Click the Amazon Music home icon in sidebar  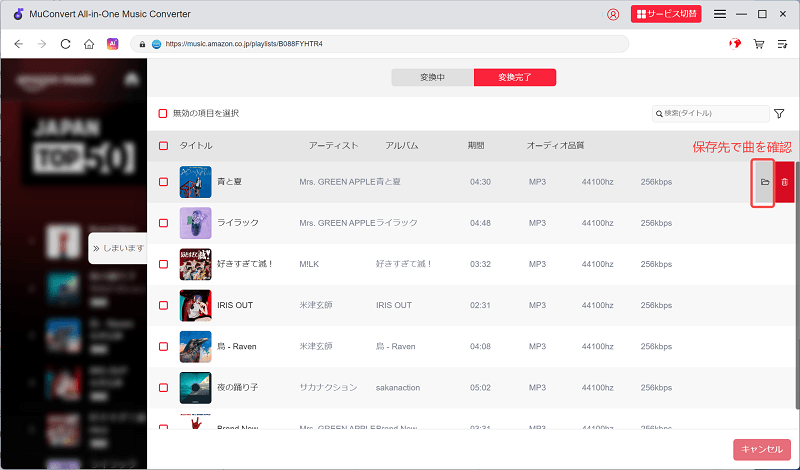click(x=132, y=79)
